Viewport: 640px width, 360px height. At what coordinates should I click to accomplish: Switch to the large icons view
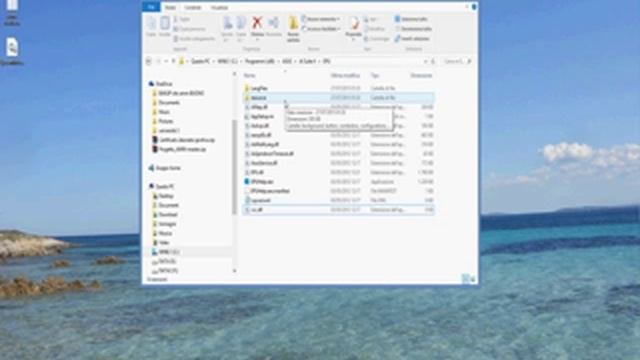pos(473,279)
